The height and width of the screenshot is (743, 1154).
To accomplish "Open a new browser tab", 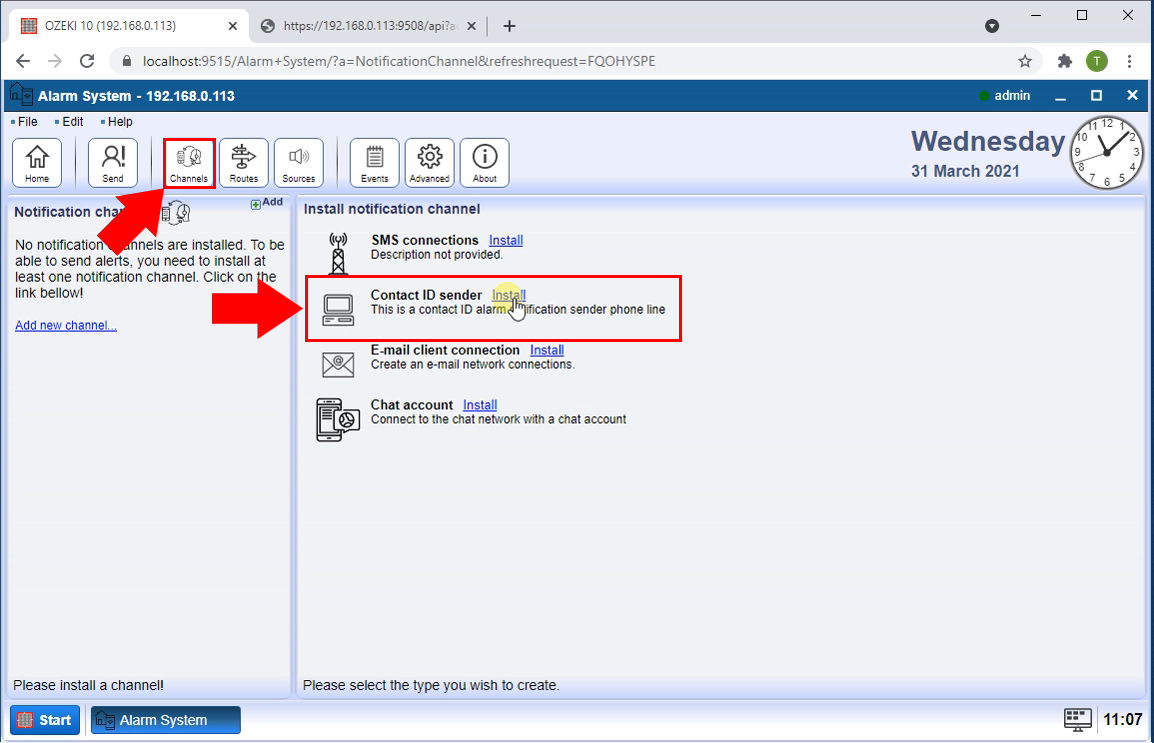I will [x=509, y=26].
